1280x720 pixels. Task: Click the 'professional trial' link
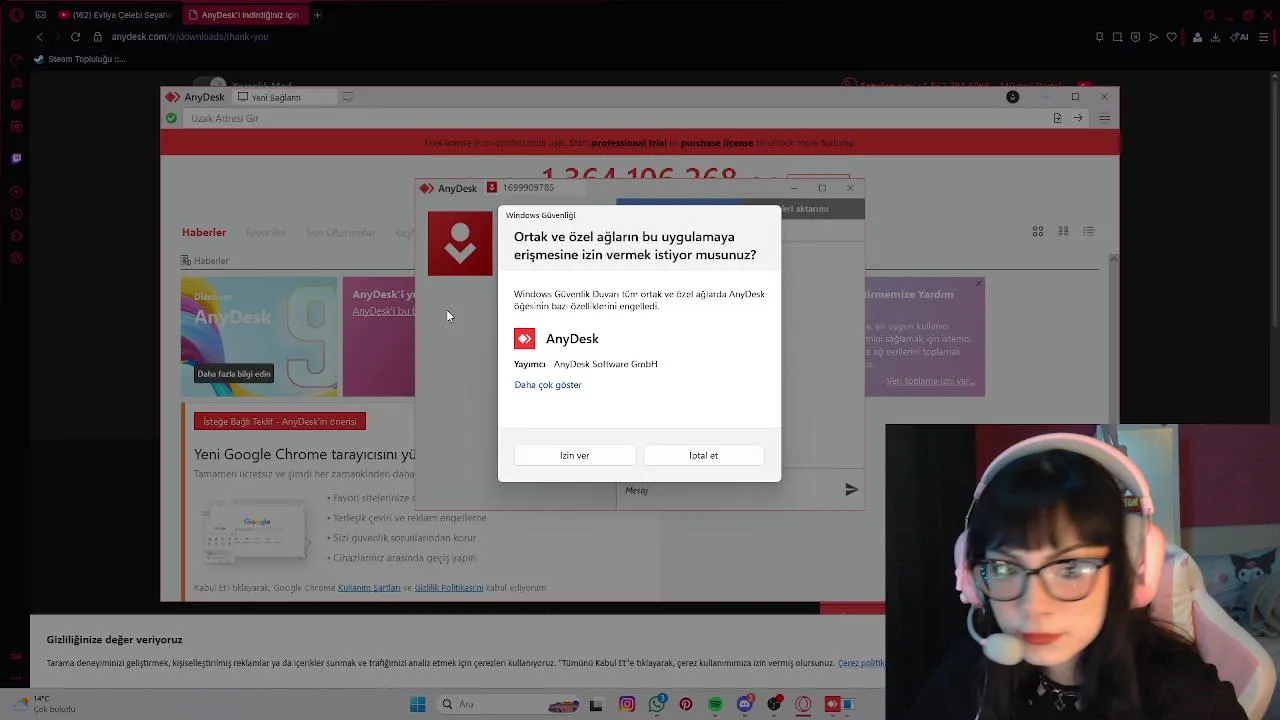(628, 143)
